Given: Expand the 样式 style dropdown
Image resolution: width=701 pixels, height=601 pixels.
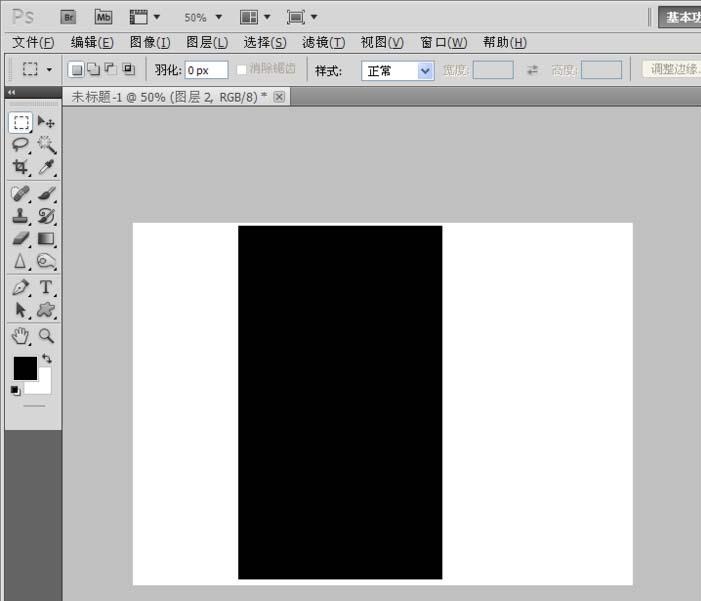Looking at the screenshot, I should point(425,71).
